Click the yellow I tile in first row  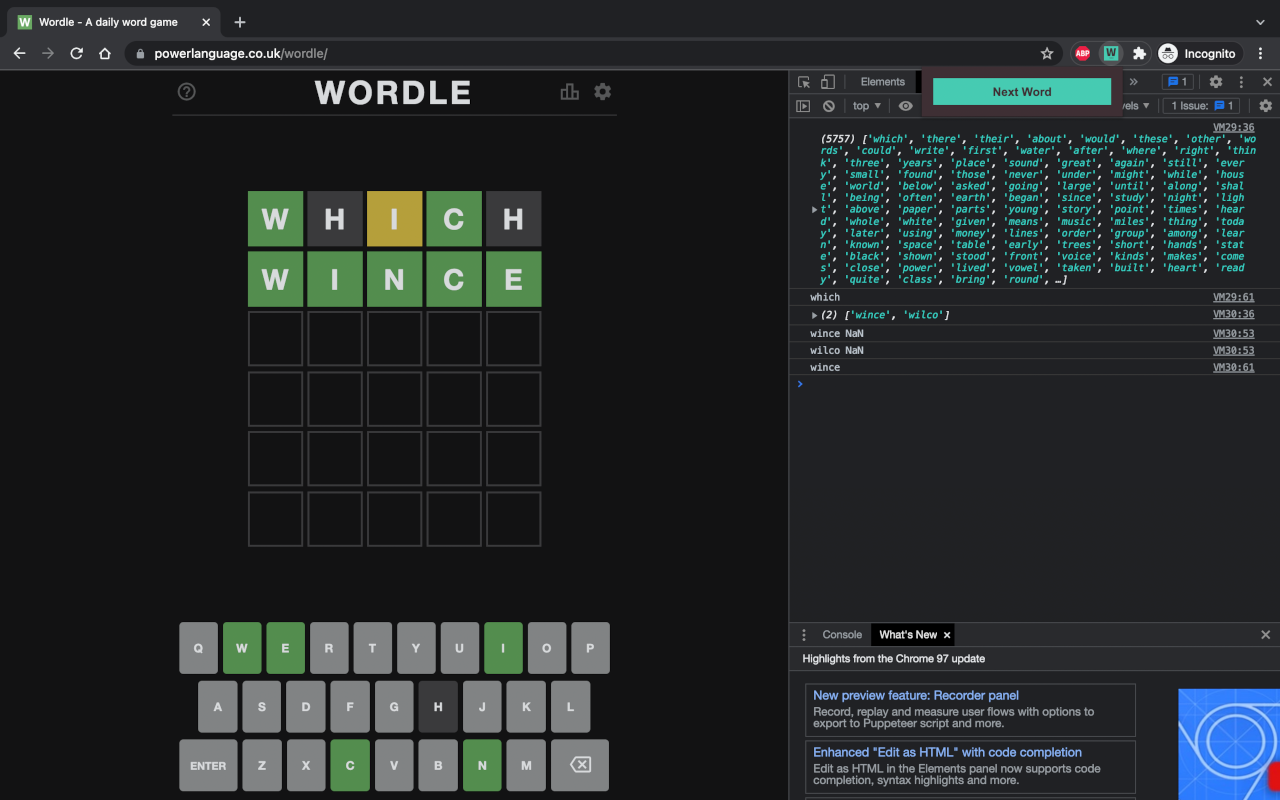pos(394,219)
